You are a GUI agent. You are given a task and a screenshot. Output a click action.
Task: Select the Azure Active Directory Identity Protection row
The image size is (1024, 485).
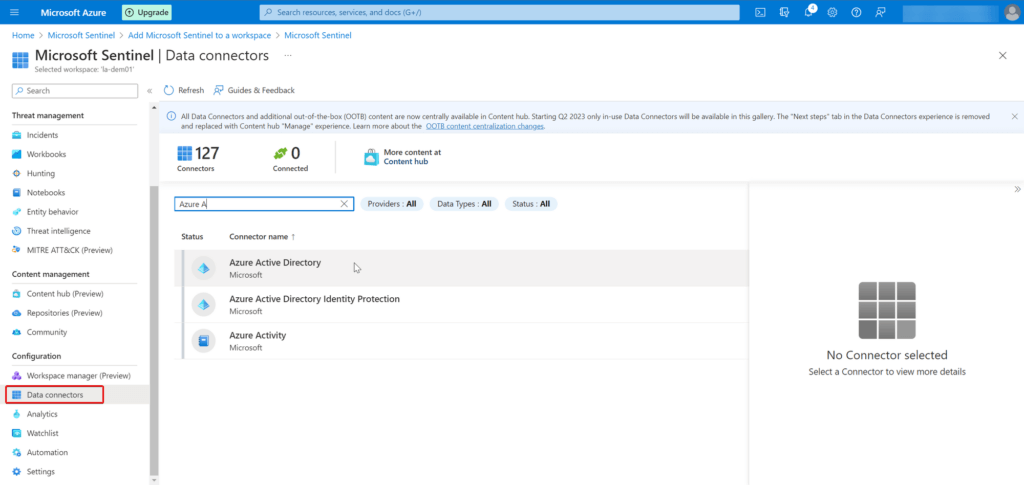461,304
